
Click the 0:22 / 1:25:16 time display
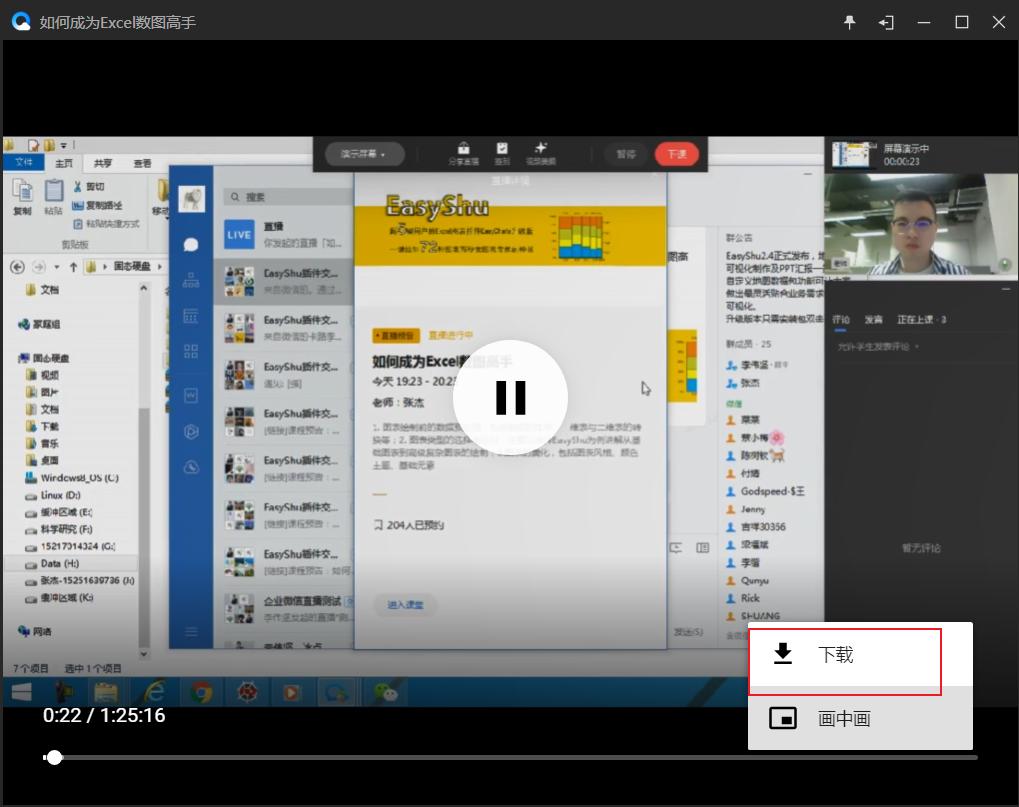104,715
